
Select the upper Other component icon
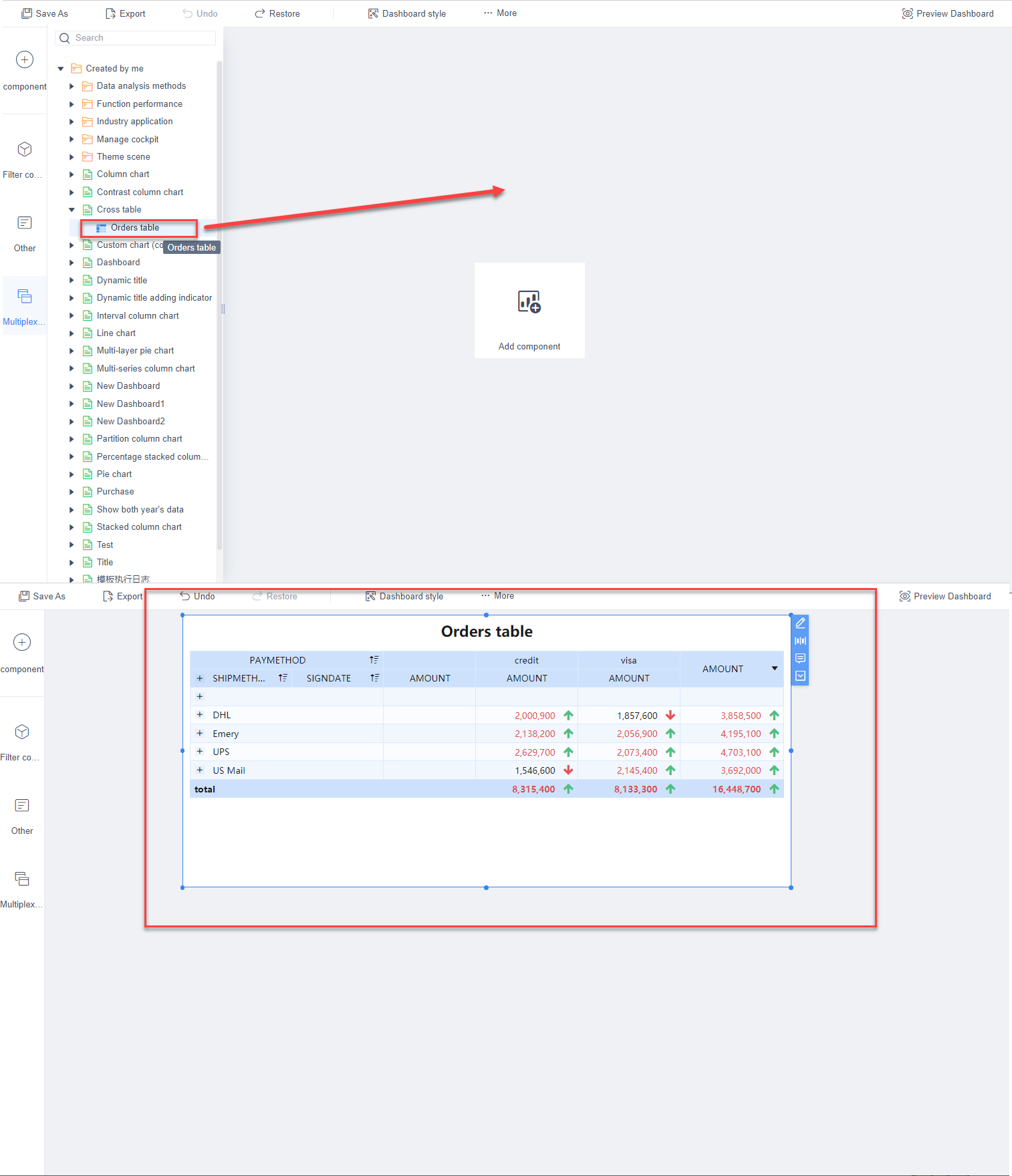point(25,223)
